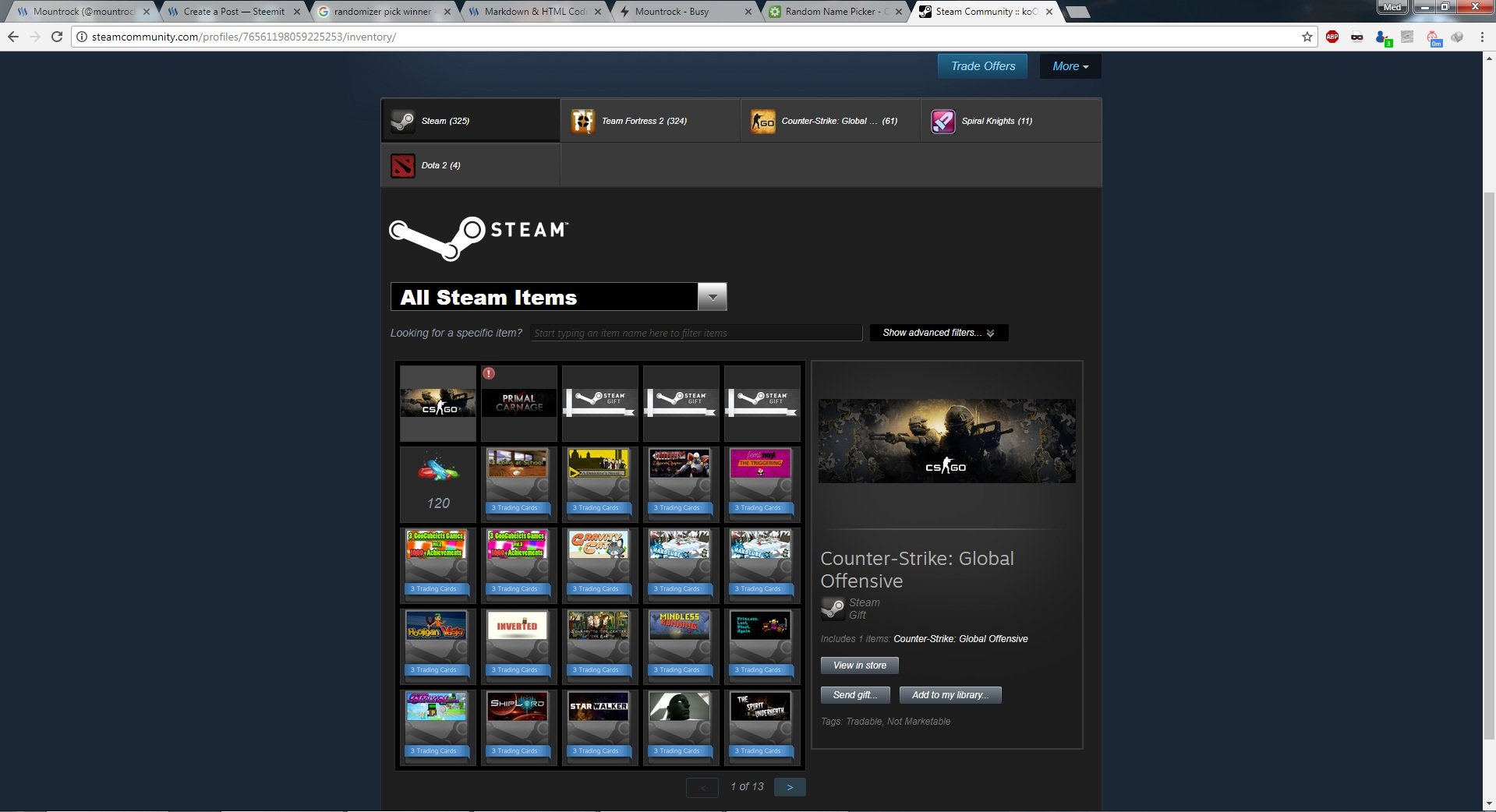Open the Spiral Knights inventory tab
Image resolution: width=1496 pixels, height=812 pixels.
(1010, 121)
